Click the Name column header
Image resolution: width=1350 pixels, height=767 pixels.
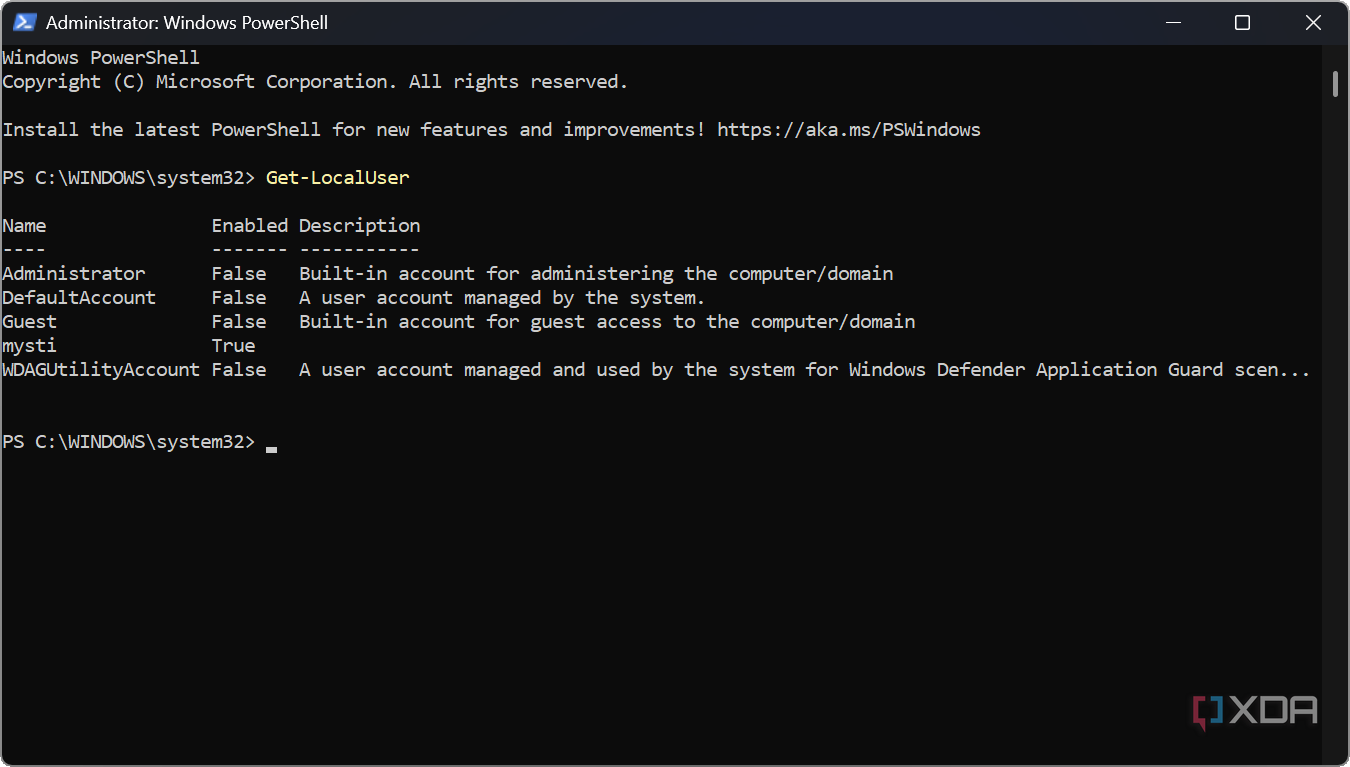24,226
